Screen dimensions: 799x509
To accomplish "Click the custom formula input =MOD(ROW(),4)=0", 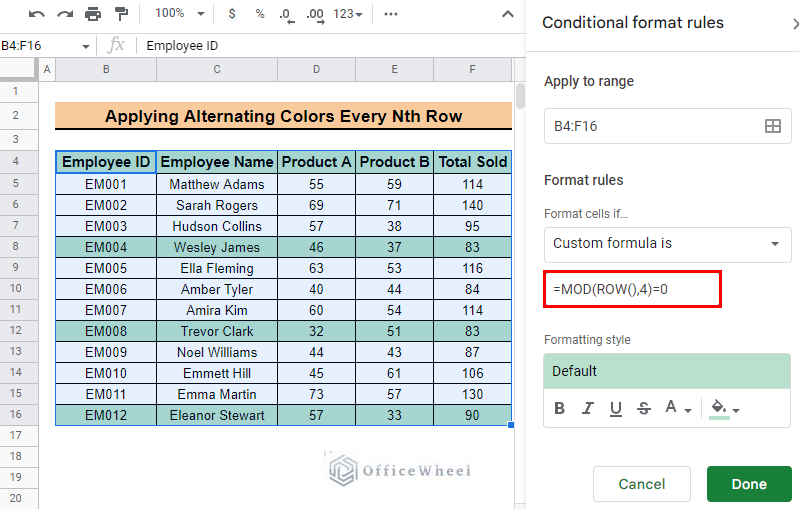I will (x=632, y=289).
